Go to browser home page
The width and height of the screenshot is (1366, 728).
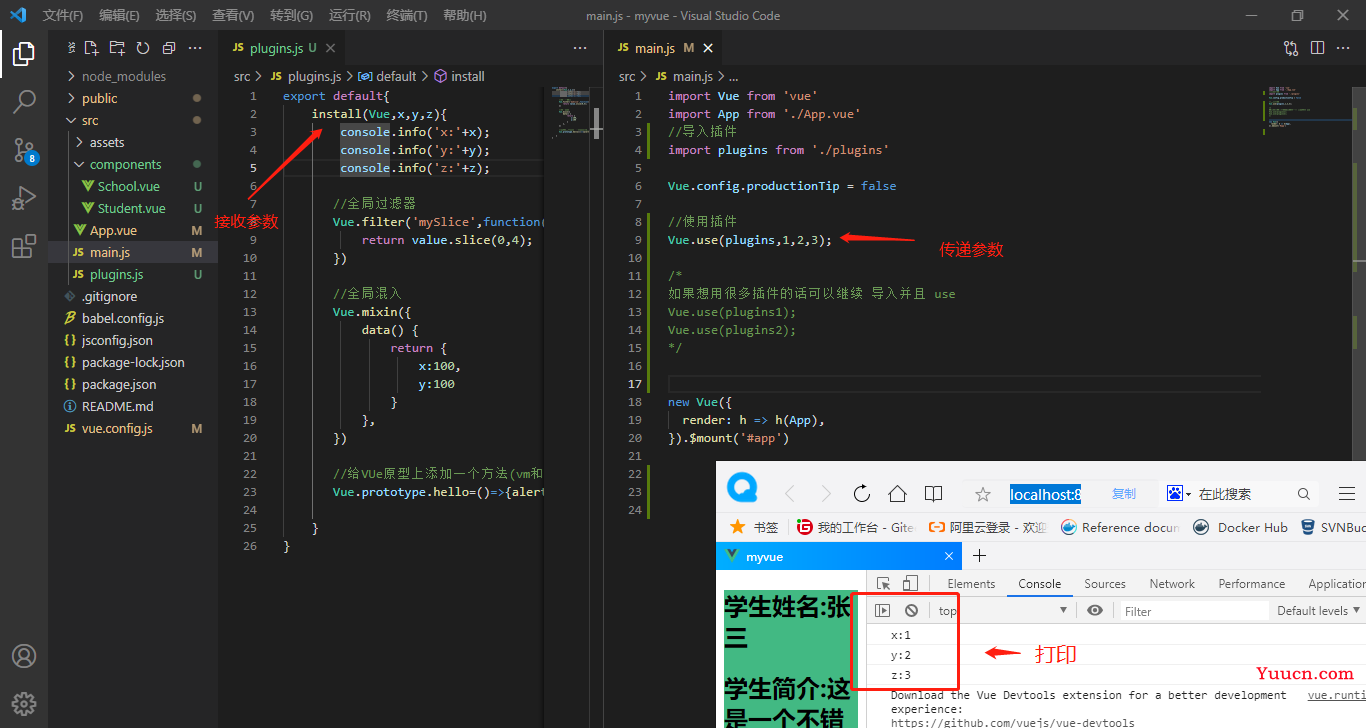click(x=897, y=493)
